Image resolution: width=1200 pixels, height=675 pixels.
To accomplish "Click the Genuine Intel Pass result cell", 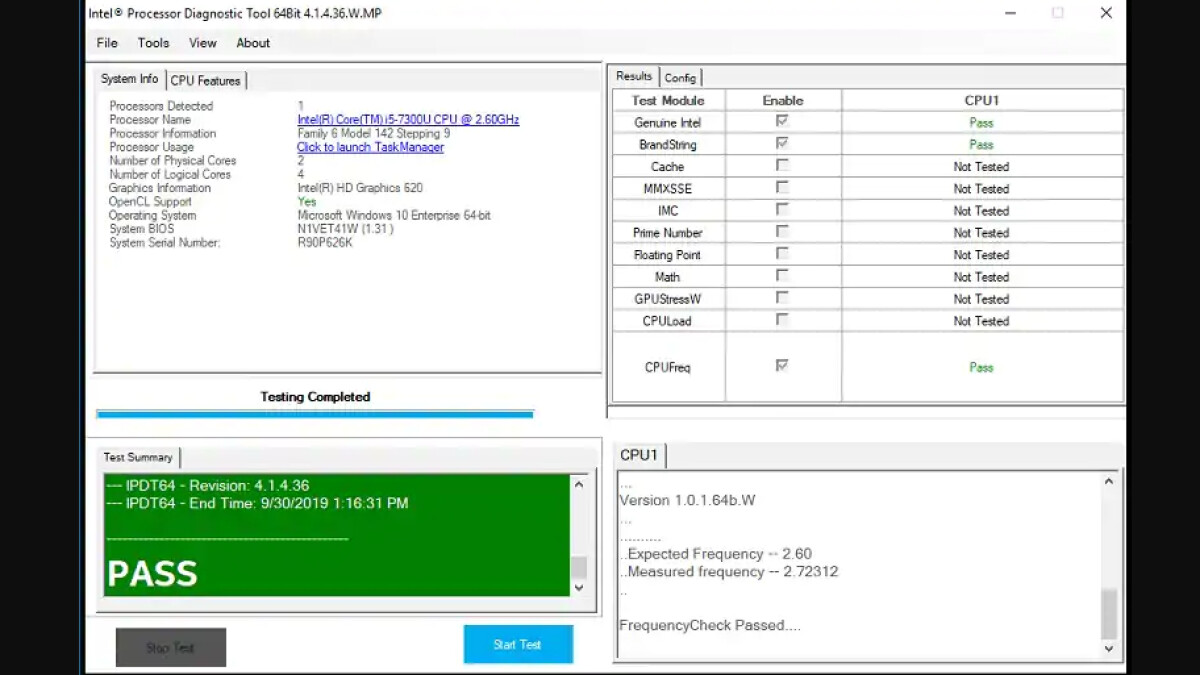I will pyautogui.click(x=982, y=123).
